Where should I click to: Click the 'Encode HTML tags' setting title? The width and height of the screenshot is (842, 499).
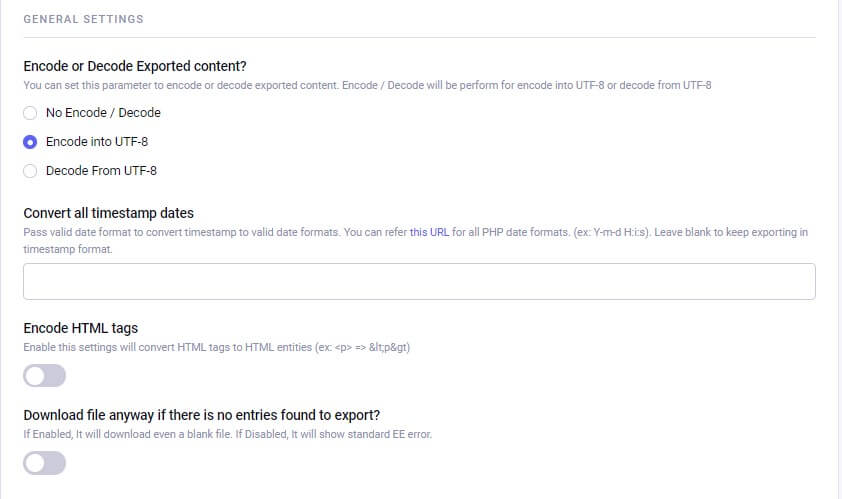(x=80, y=328)
